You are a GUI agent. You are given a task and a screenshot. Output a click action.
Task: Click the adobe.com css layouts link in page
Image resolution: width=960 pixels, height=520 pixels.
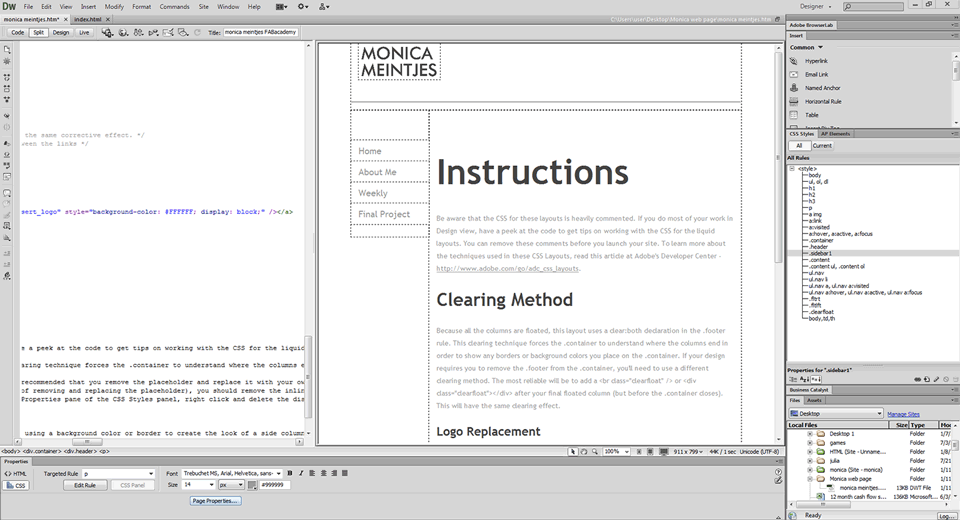pos(507,268)
